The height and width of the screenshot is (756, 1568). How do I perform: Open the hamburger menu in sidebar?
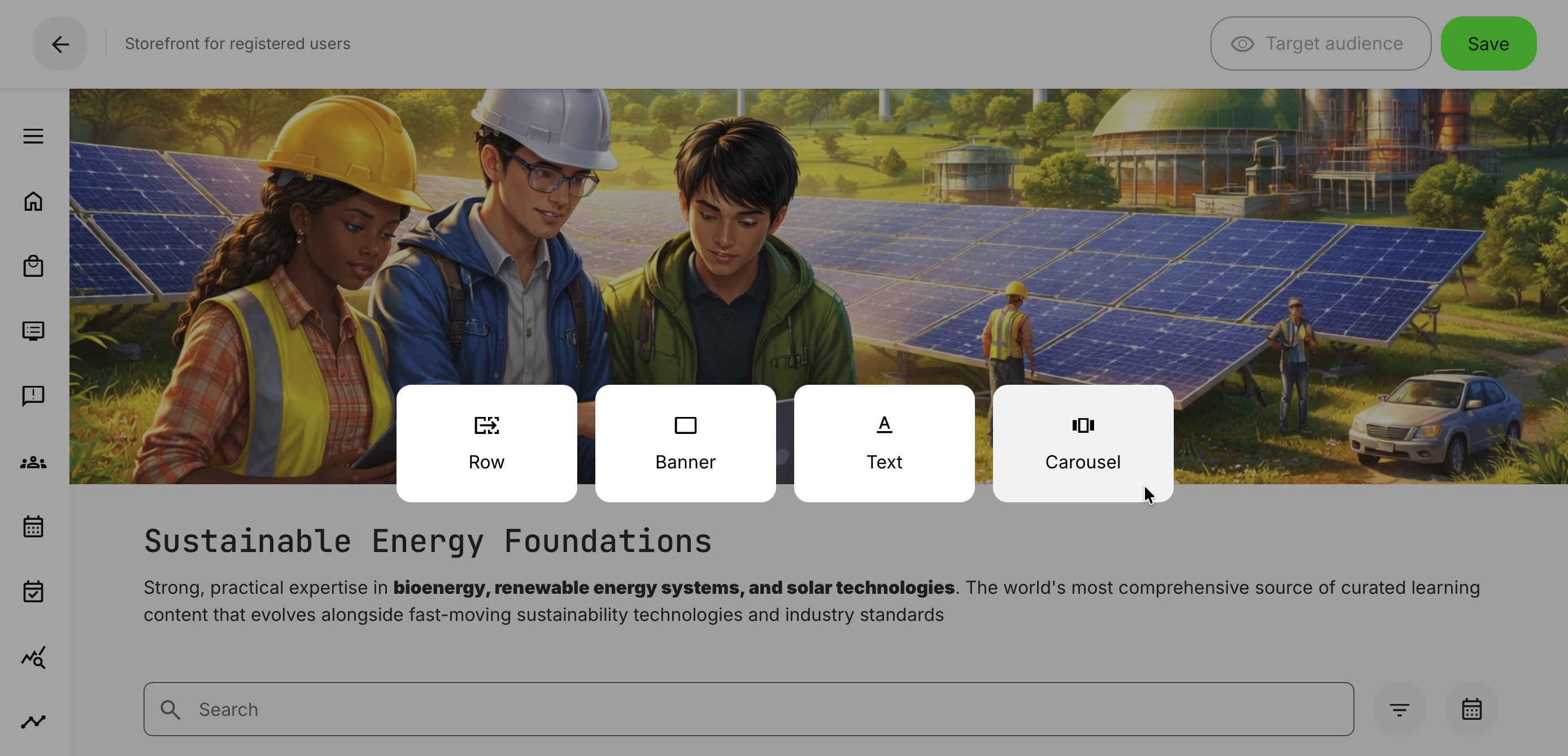(33, 136)
